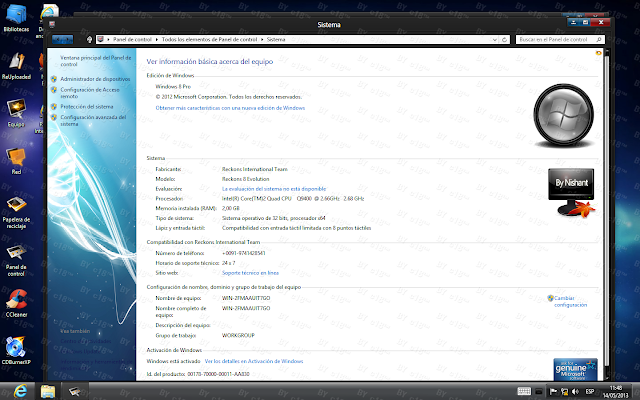
Task: Click the ESP input language indicator
Action: [x=590, y=391]
